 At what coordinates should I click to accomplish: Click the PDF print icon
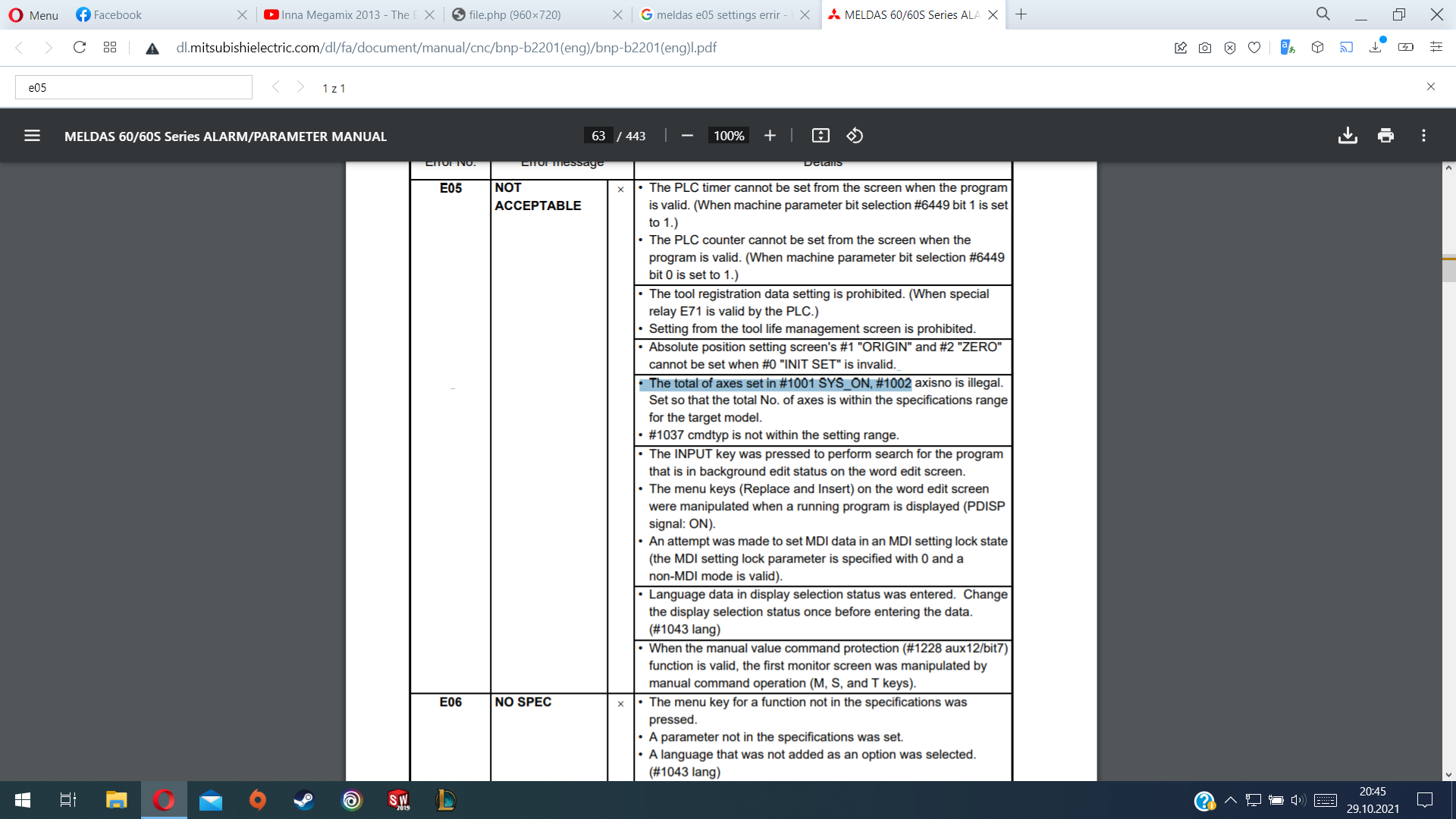[1385, 136]
